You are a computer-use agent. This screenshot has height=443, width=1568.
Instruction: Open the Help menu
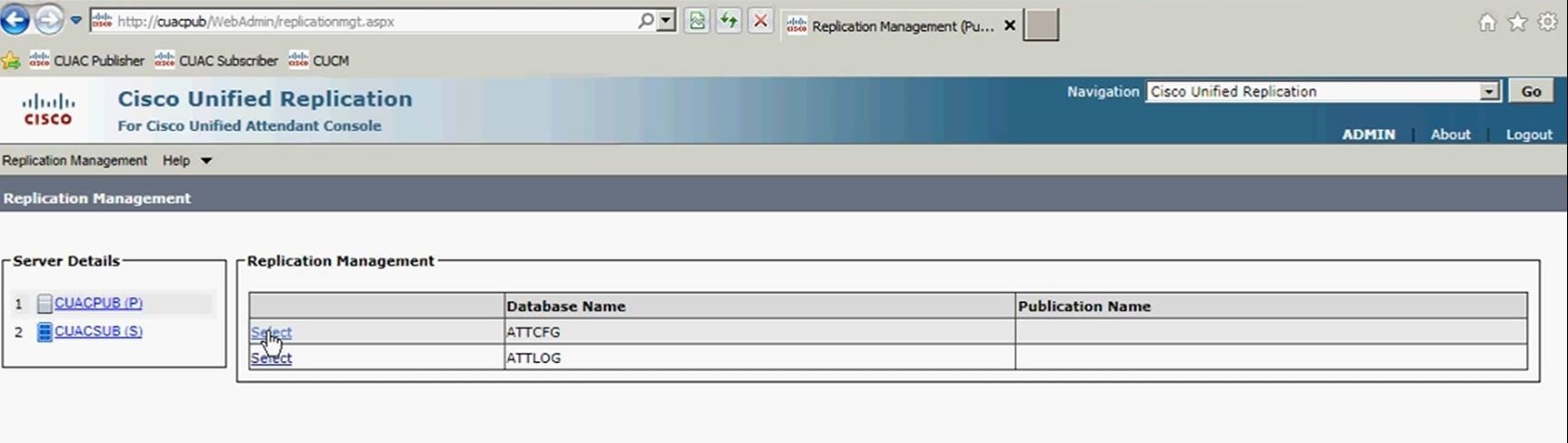176,161
